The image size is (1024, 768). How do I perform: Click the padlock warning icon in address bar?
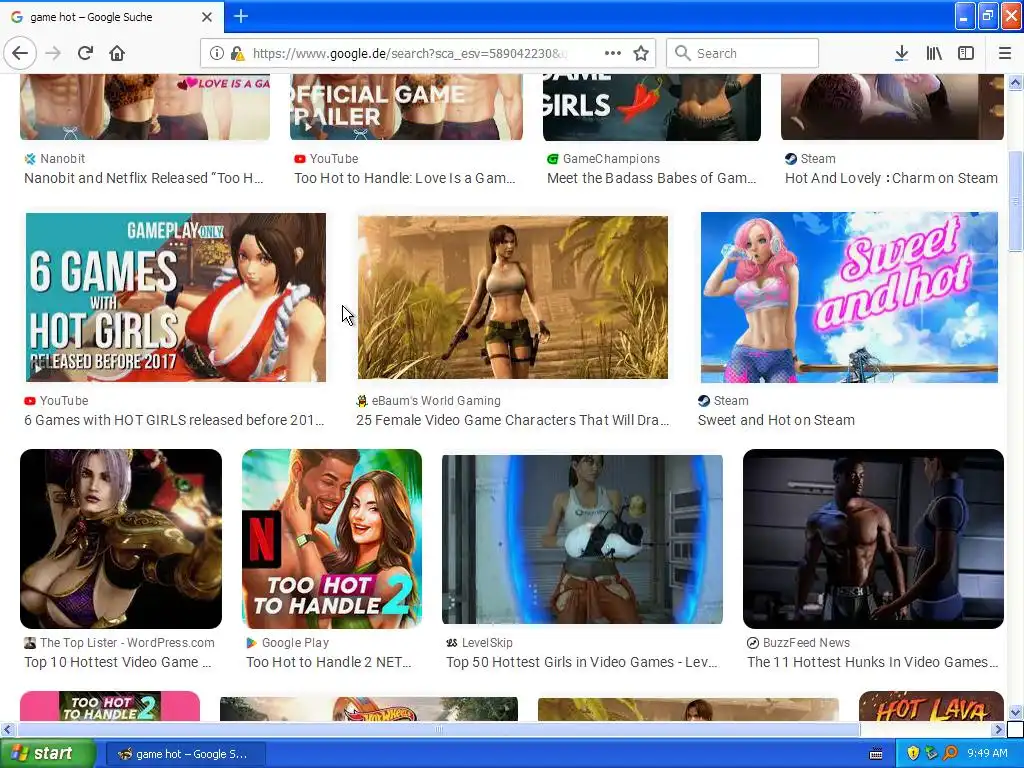pyautogui.click(x=237, y=54)
